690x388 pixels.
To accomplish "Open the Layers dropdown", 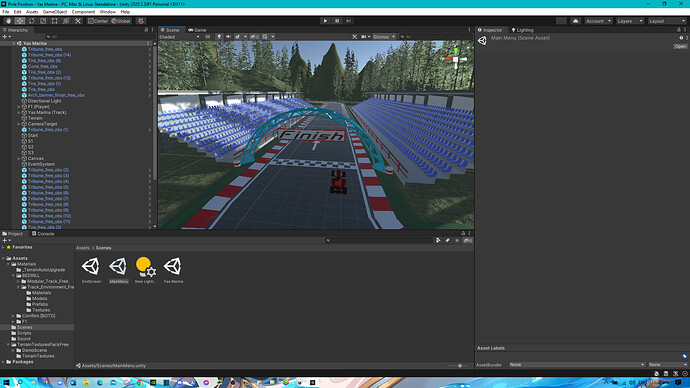I will click(630, 21).
